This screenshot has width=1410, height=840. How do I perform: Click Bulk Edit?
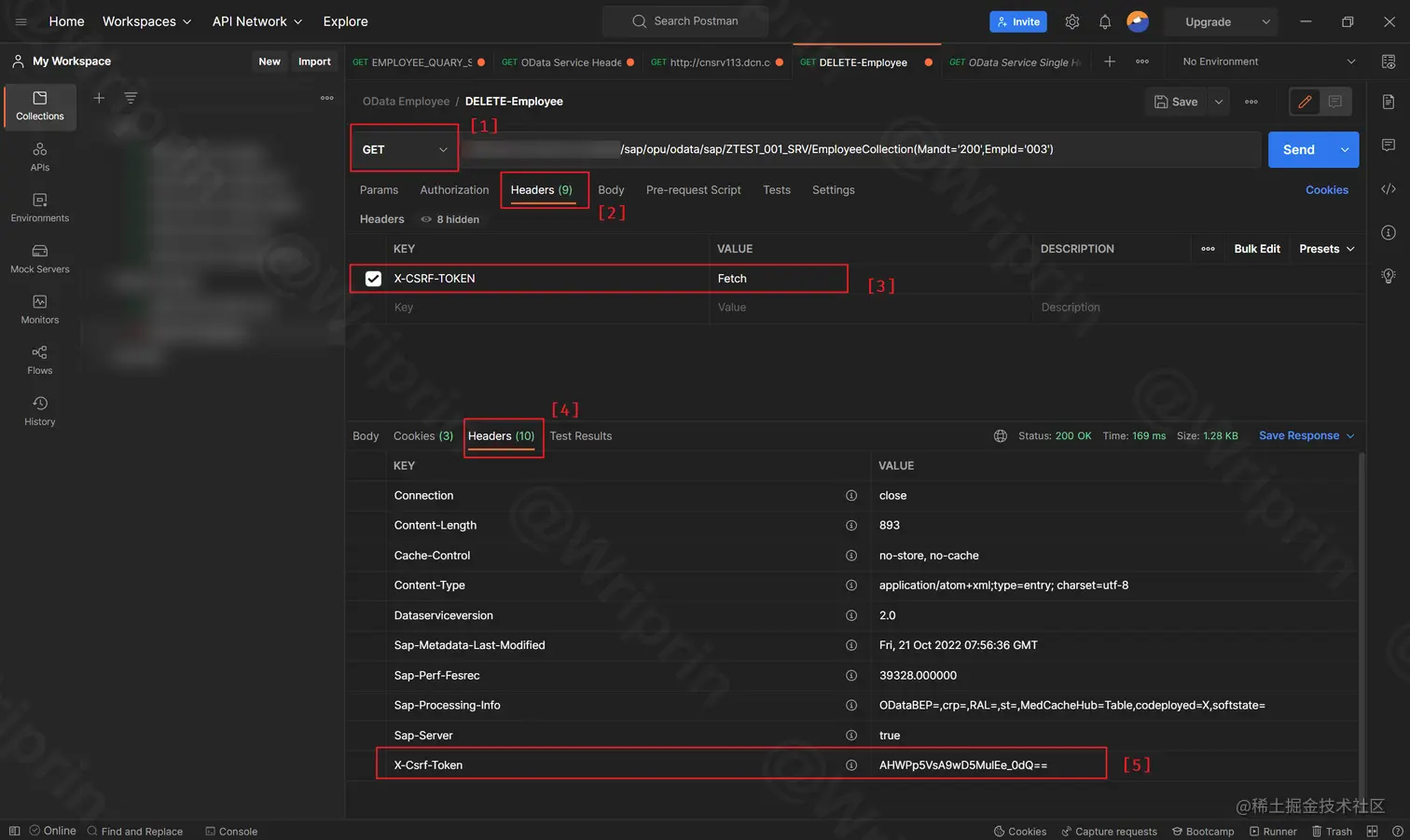(1257, 249)
